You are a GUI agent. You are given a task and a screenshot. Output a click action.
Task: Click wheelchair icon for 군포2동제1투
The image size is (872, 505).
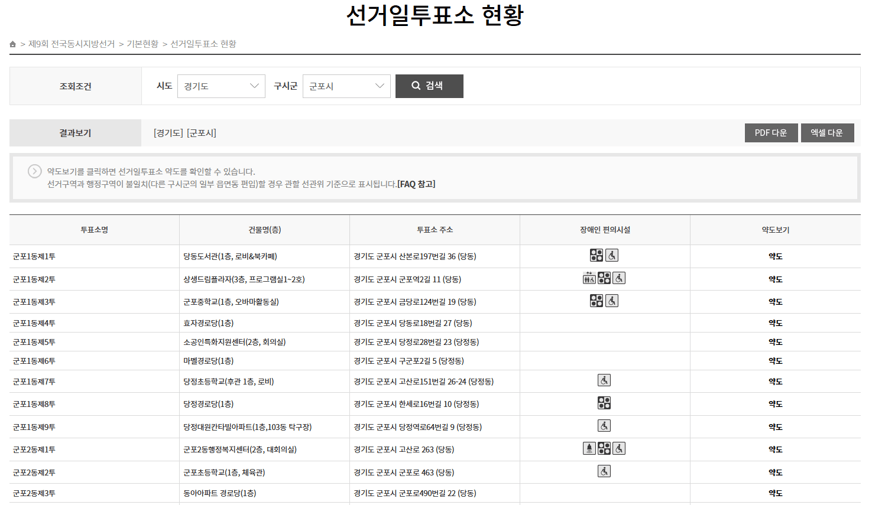[x=619, y=448]
